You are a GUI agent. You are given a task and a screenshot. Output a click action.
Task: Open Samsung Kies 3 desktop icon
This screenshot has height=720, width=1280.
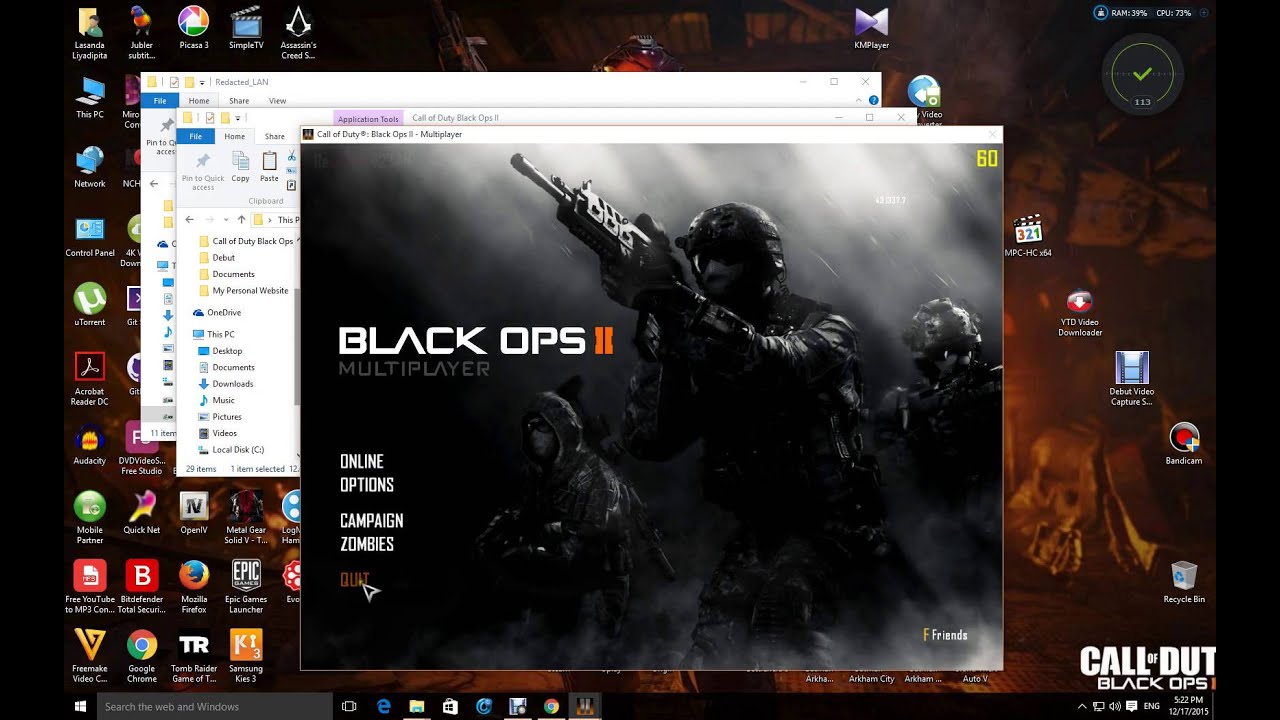[x=246, y=655]
